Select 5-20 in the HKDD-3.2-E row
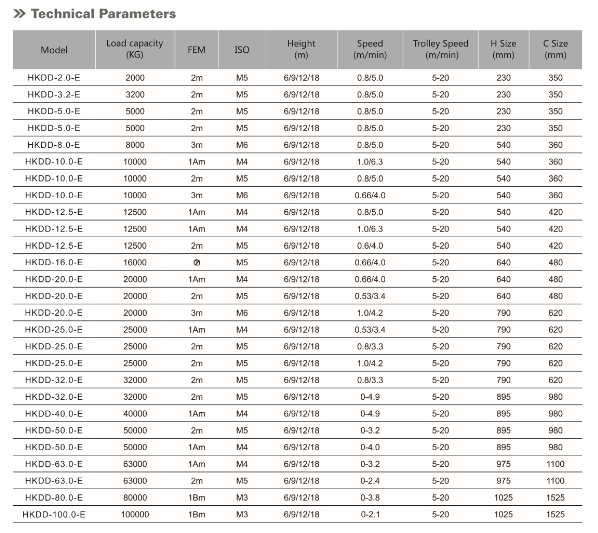The height and width of the screenshot is (533, 598). pos(440,95)
